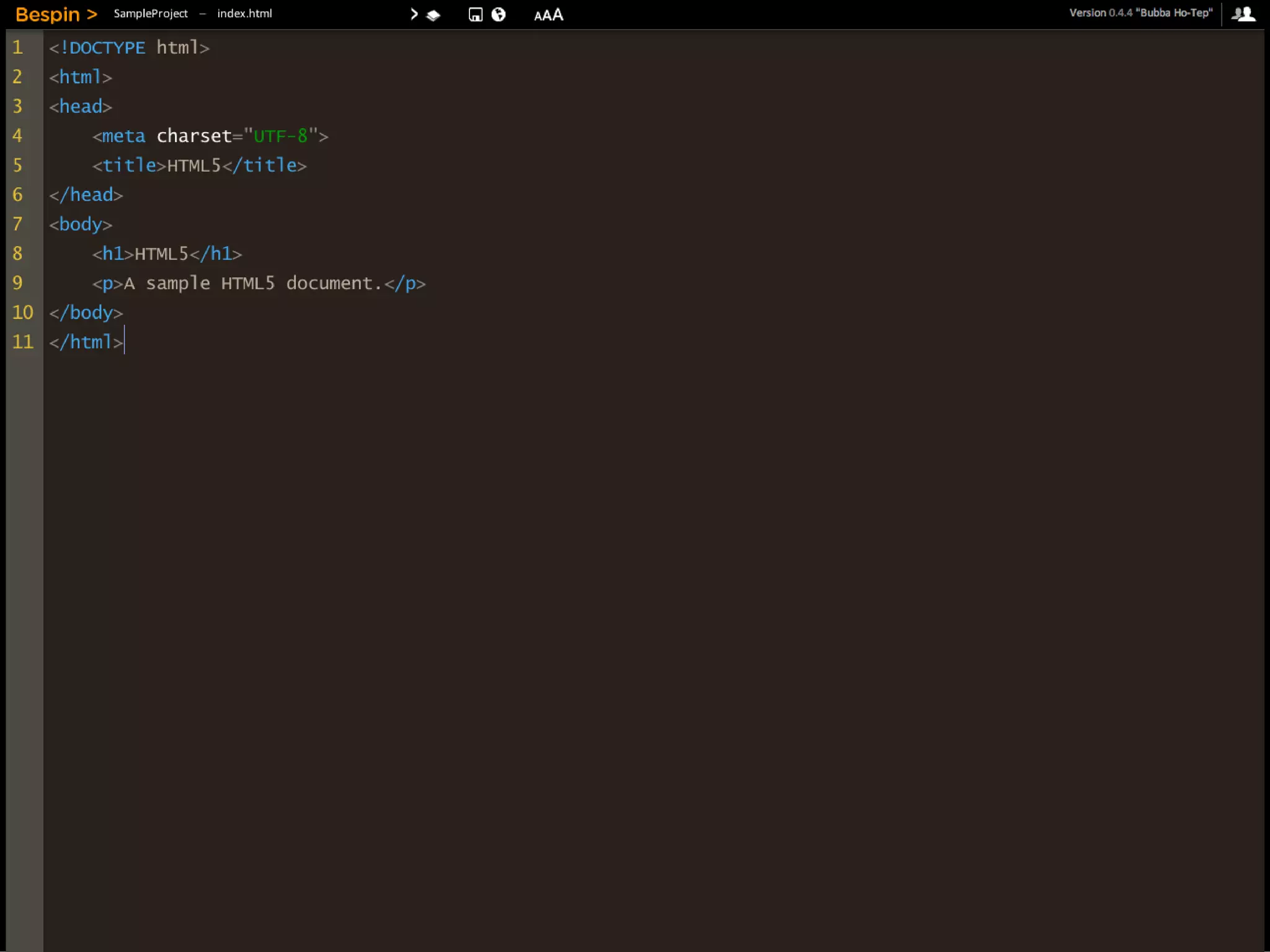Click line number 1 in gutter
The height and width of the screenshot is (952, 1270).
click(x=17, y=48)
